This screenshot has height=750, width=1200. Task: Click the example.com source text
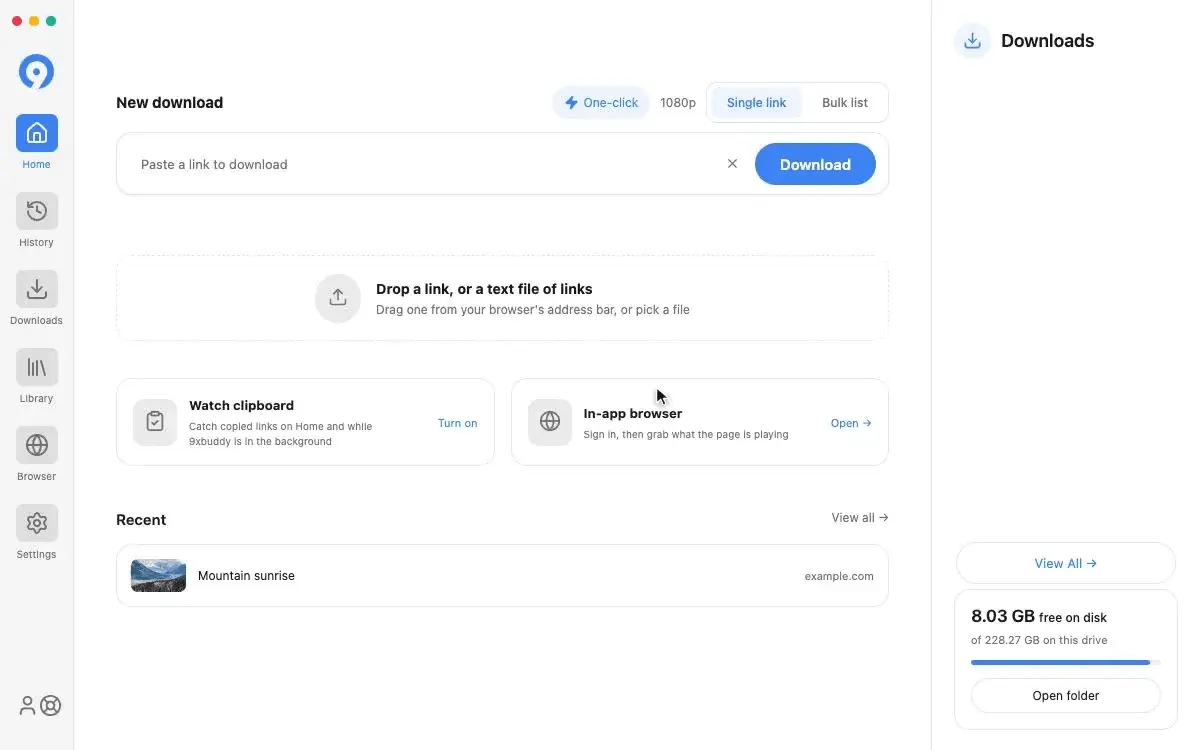pyautogui.click(x=839, y=576)
